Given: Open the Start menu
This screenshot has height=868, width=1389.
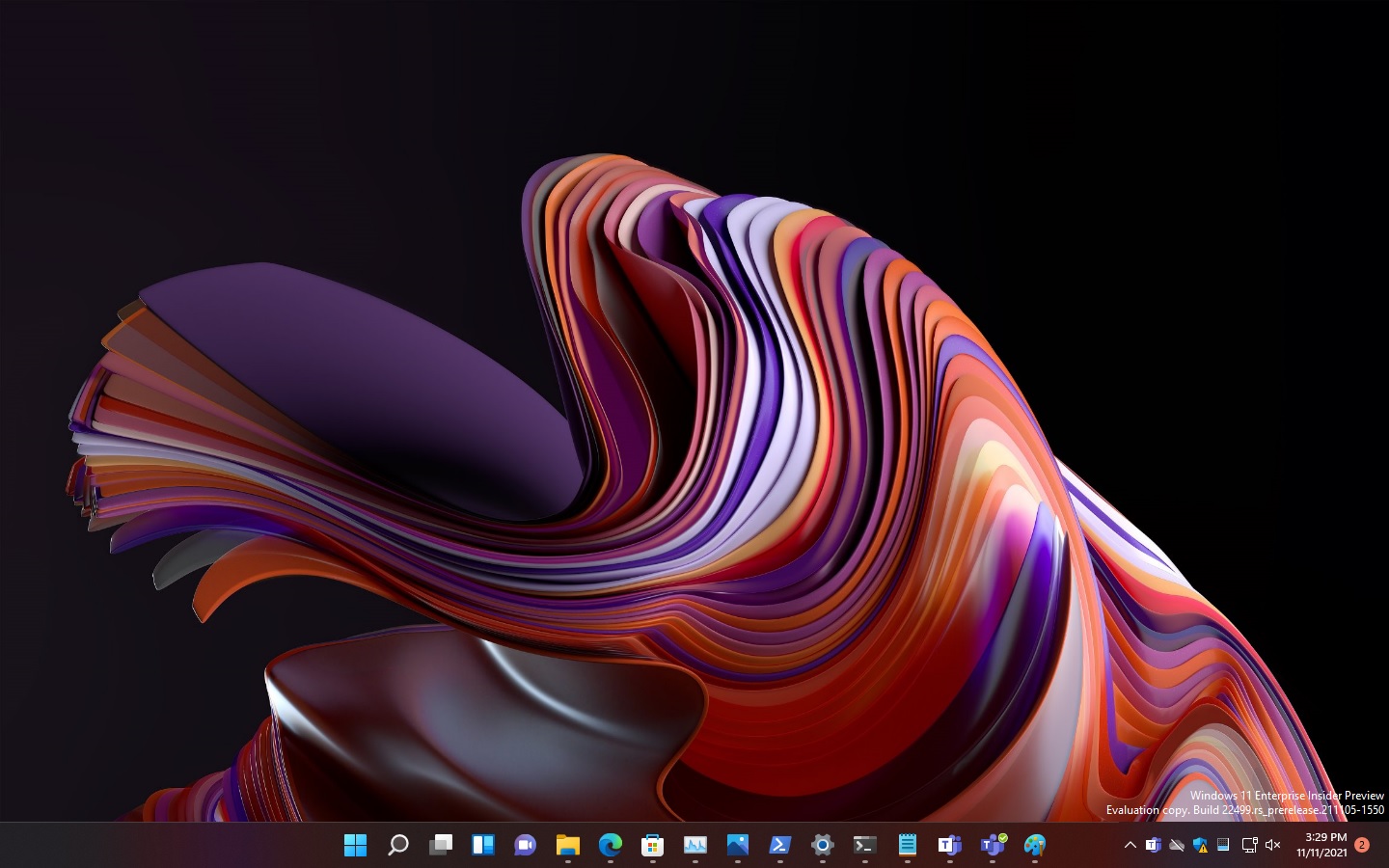Looking at the screenshot, I should [355, 846].
